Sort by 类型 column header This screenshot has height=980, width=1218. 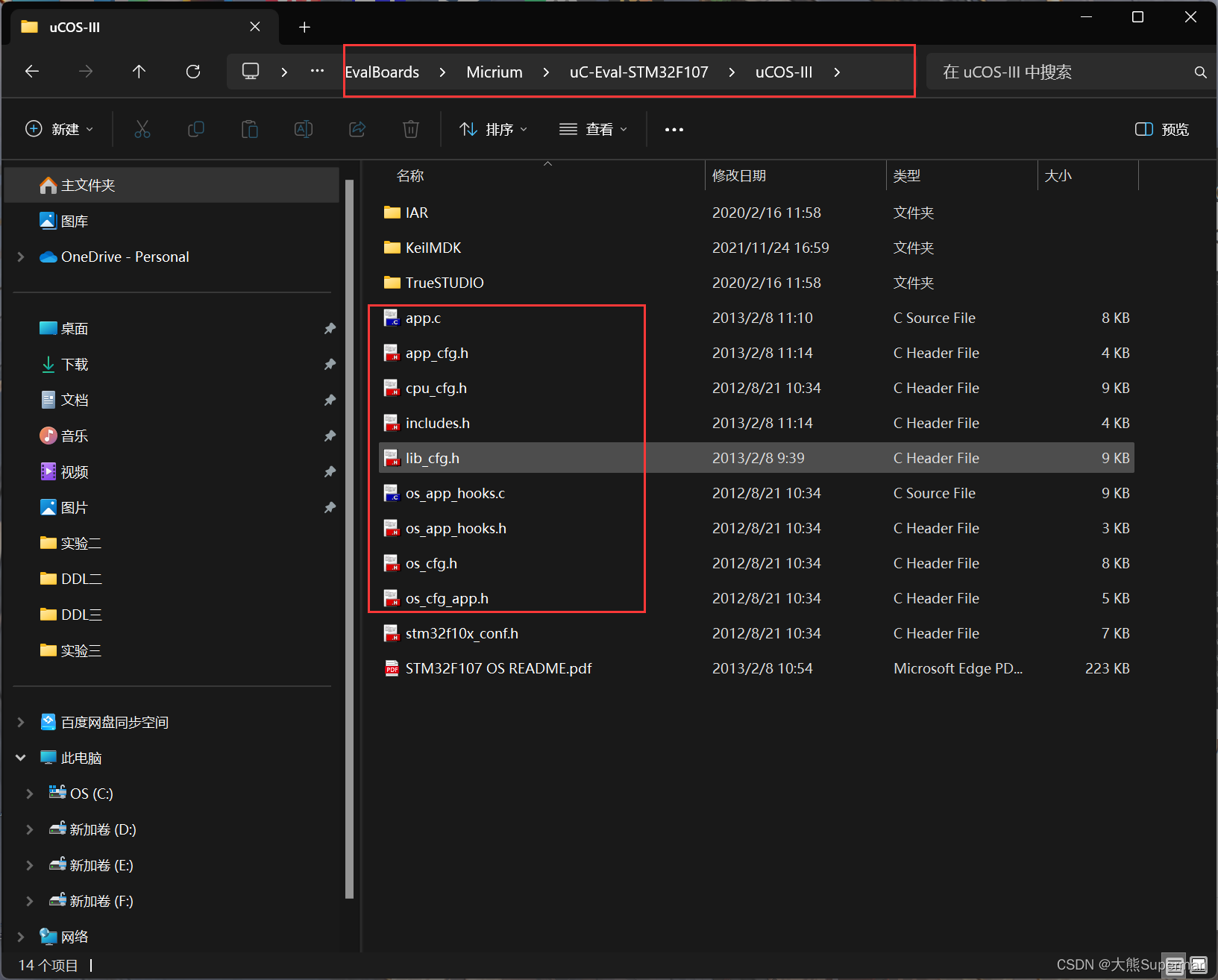pos(907,176)
